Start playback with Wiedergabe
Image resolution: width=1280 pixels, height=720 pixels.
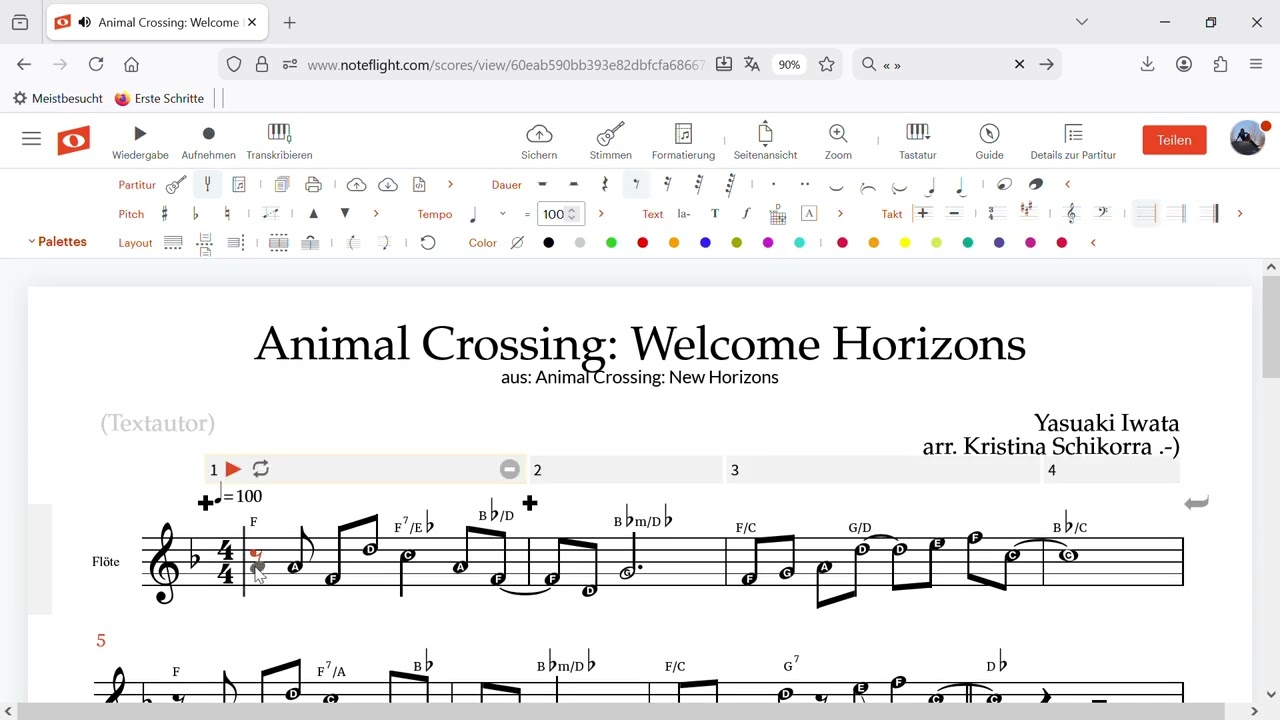click(140, 141)
